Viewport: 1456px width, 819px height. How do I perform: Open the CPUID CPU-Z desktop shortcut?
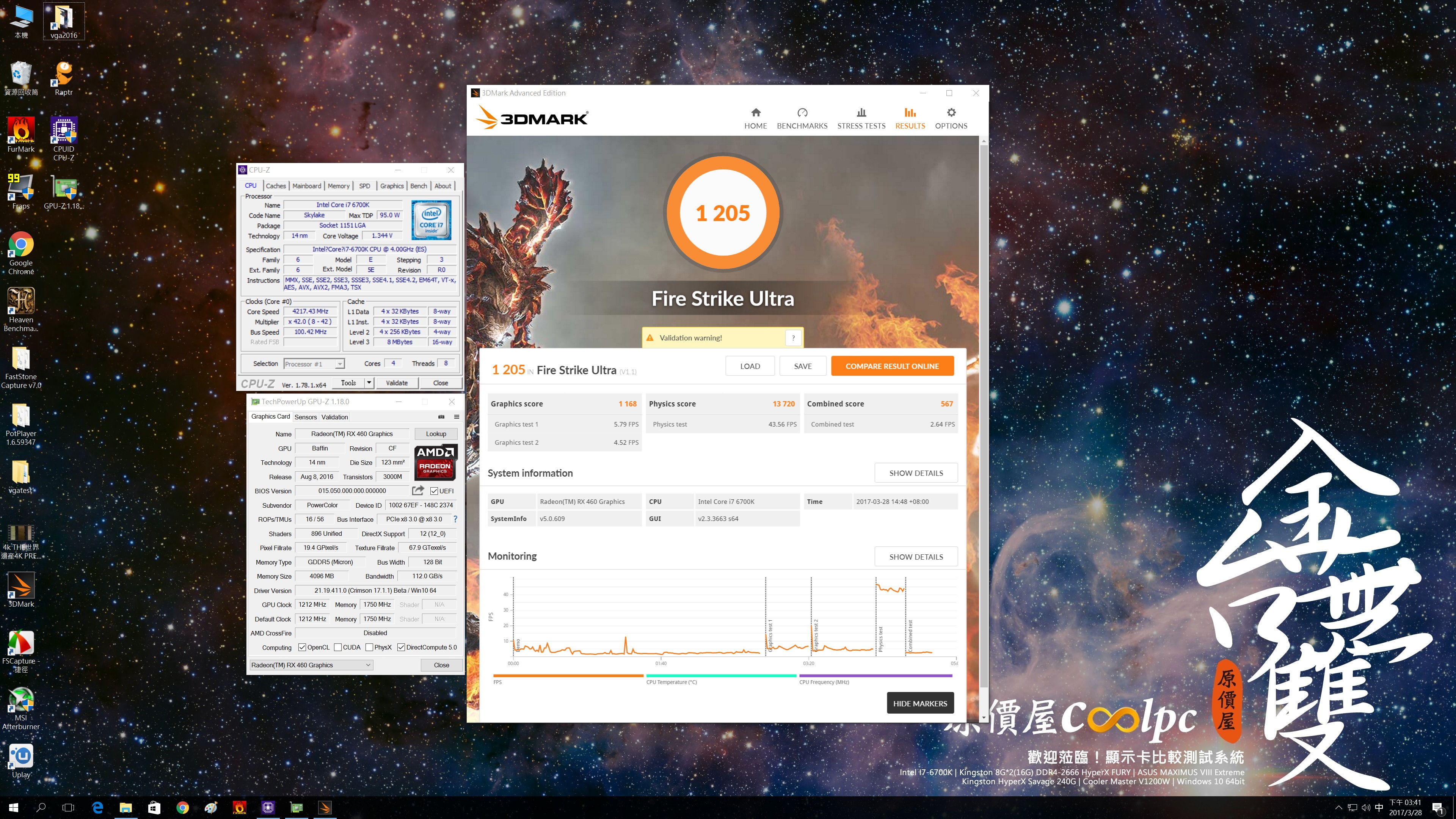tap(64, 139)
